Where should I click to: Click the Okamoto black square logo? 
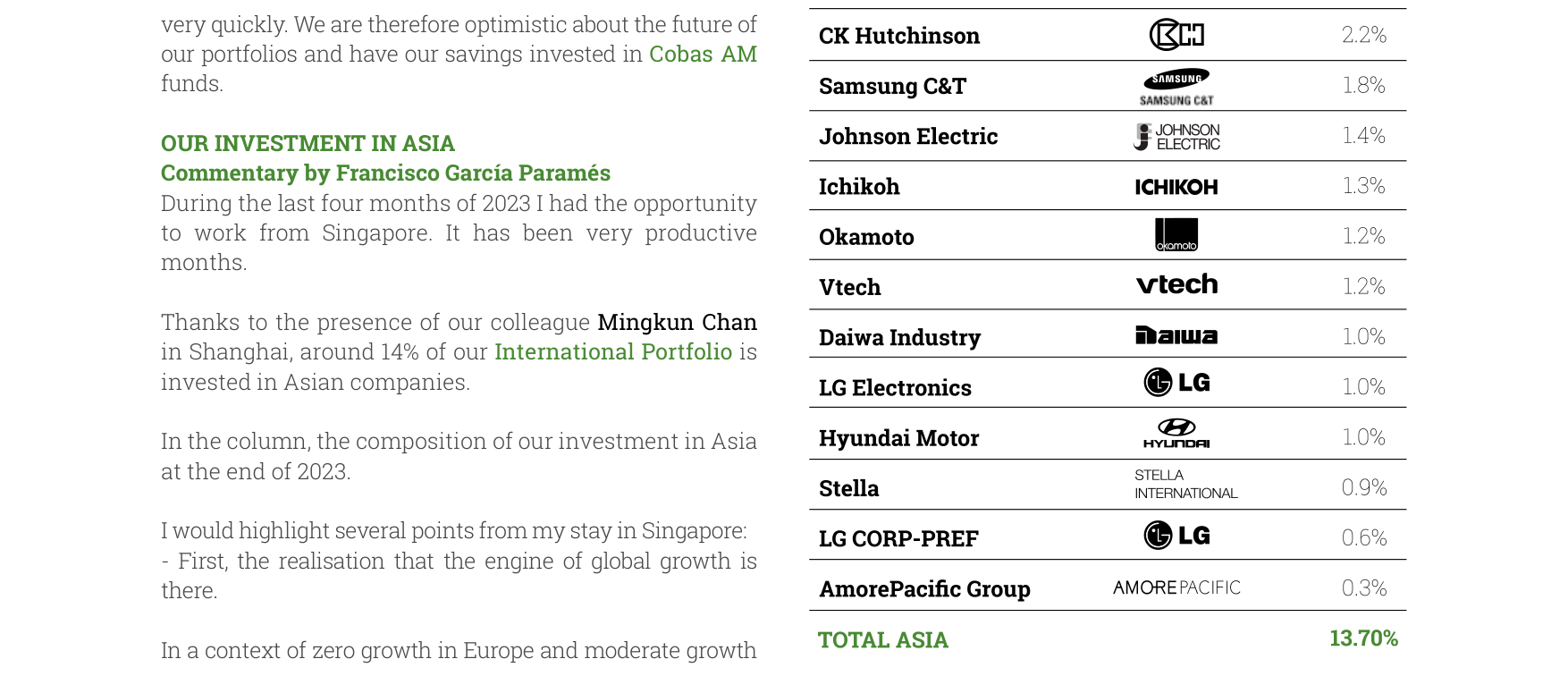coord(1176,234)
